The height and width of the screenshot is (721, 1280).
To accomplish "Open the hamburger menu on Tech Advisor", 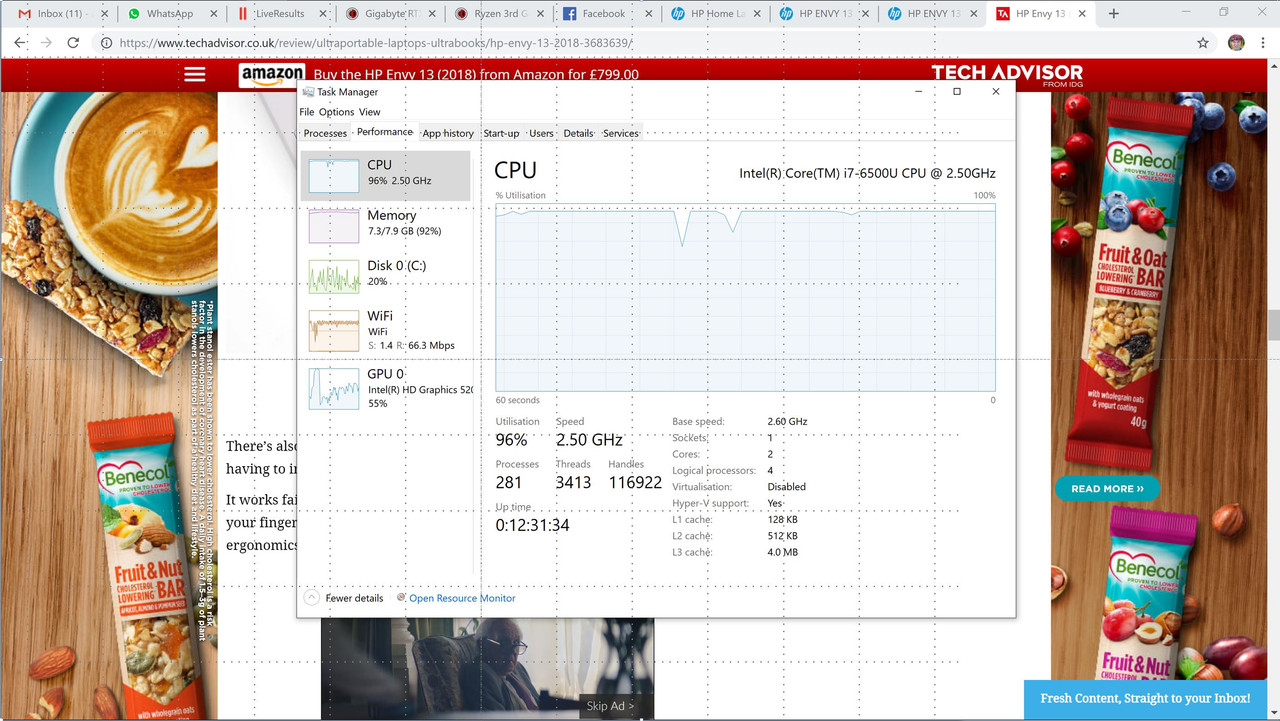I will [194, 74].
